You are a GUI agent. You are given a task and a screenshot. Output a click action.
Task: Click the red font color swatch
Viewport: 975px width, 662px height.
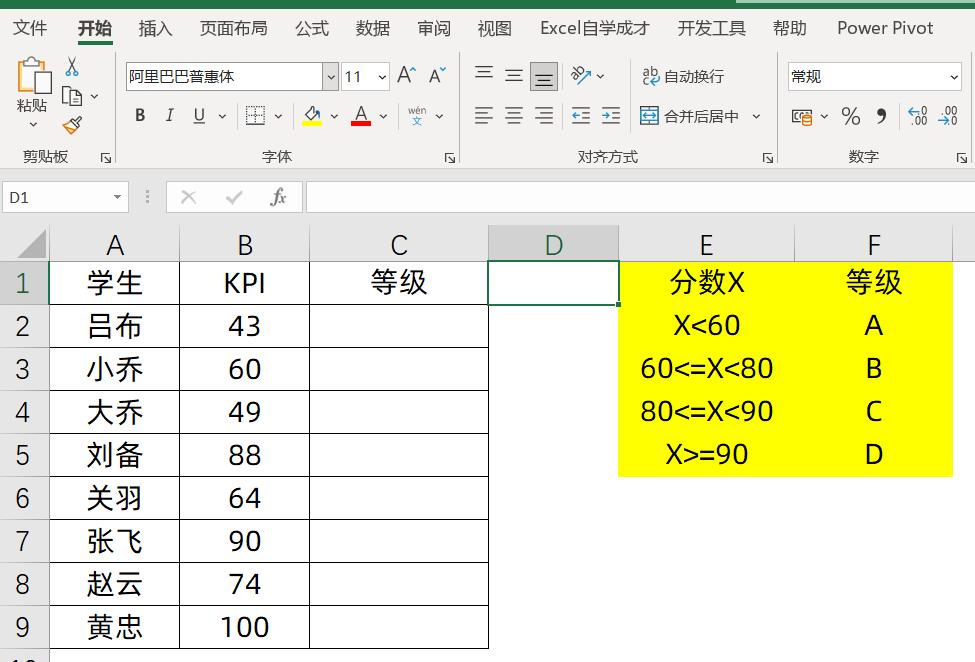[x=359, y=123]
